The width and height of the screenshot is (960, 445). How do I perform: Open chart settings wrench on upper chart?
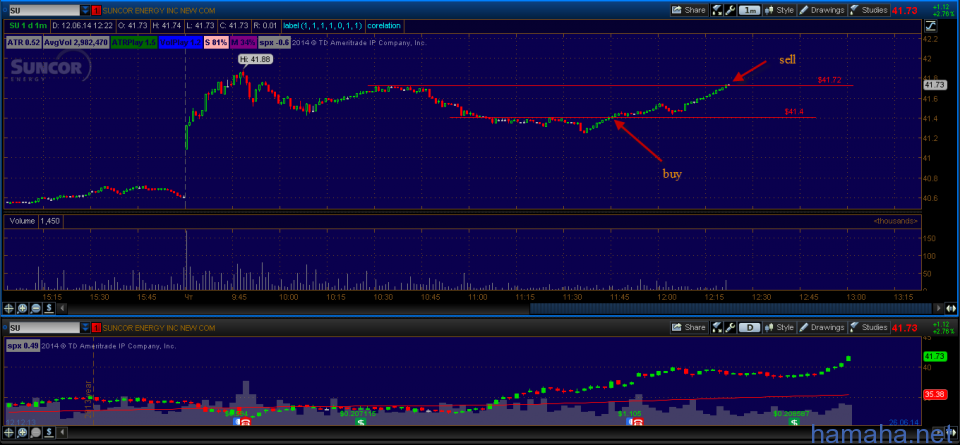point(729,10)
